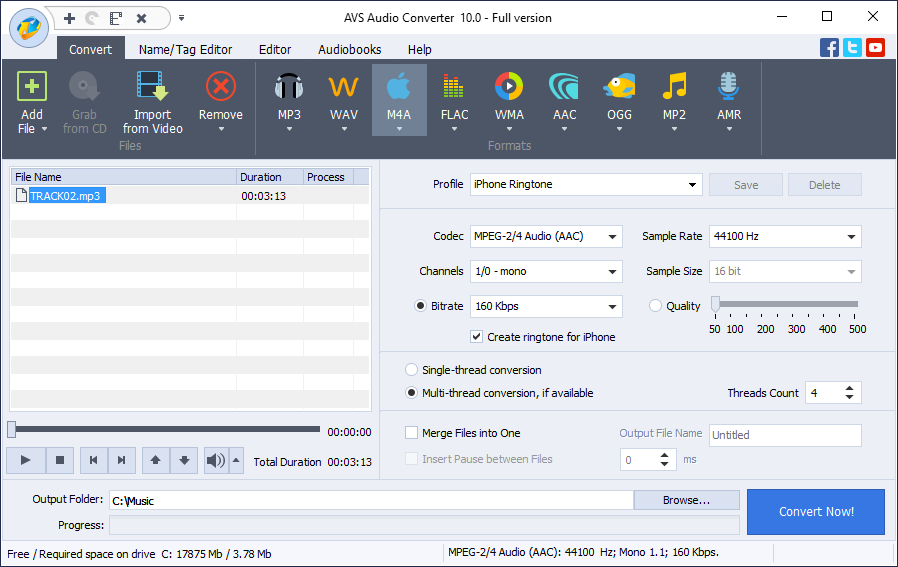The width and height of the screenshot is (898, 567).
Task: Select the TRACK02.mp3 file row
Action: [189, 196]
